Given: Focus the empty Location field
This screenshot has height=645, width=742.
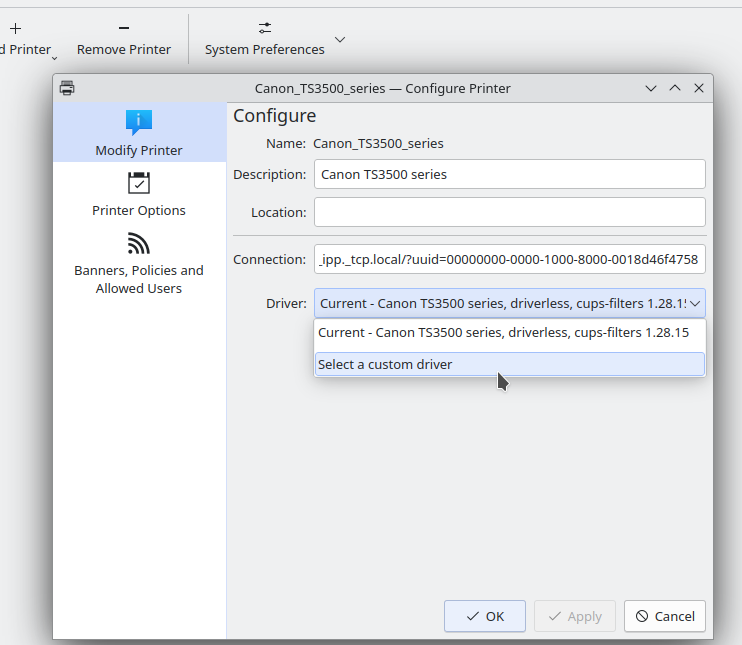Looking at the screenshot, I should coord(509,212).
